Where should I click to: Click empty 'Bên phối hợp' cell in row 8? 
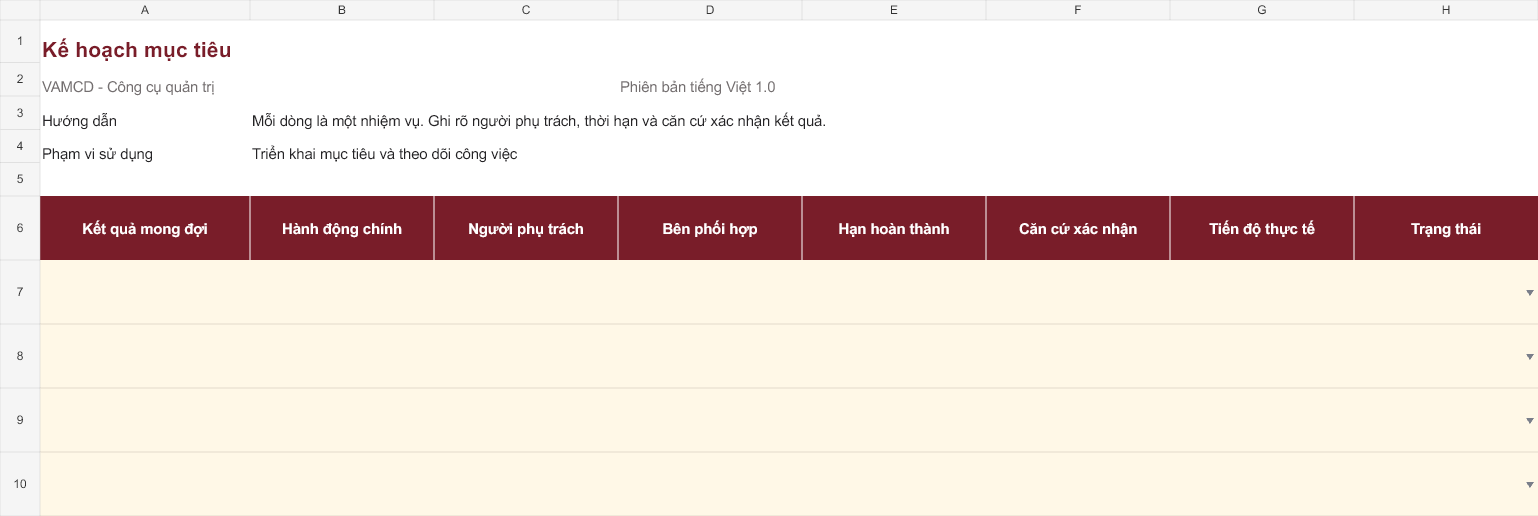click(710, 356)
